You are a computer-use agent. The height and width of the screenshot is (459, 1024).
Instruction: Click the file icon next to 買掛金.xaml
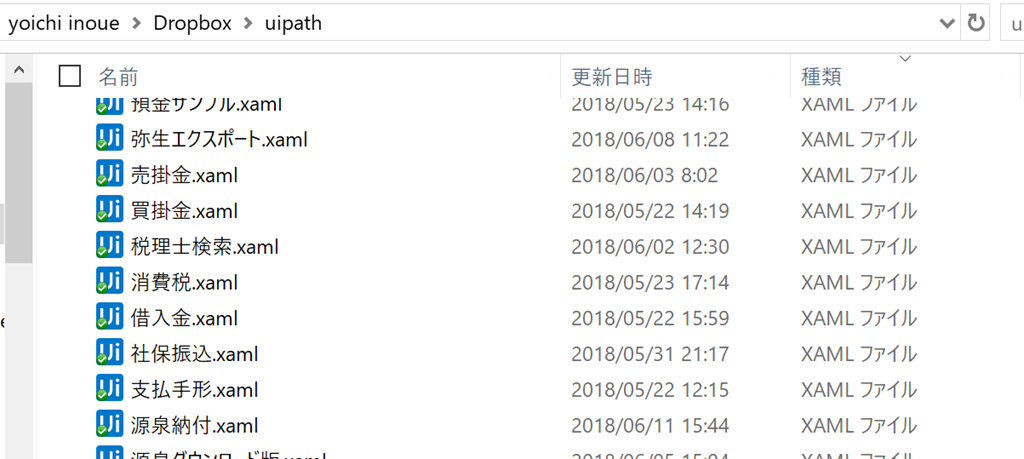click(109, 211)
